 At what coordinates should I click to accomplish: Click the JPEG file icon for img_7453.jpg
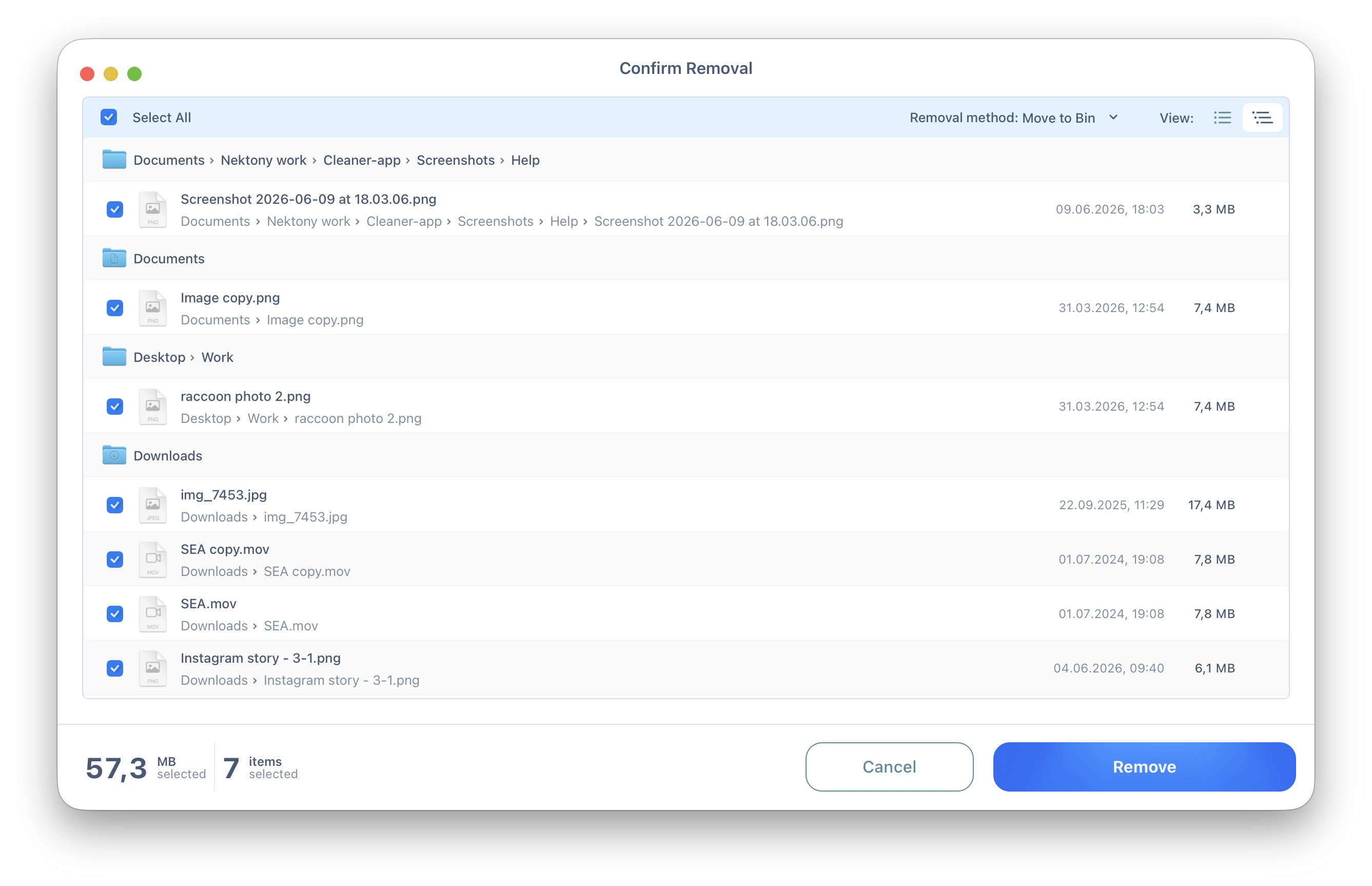tap(152, 505)
